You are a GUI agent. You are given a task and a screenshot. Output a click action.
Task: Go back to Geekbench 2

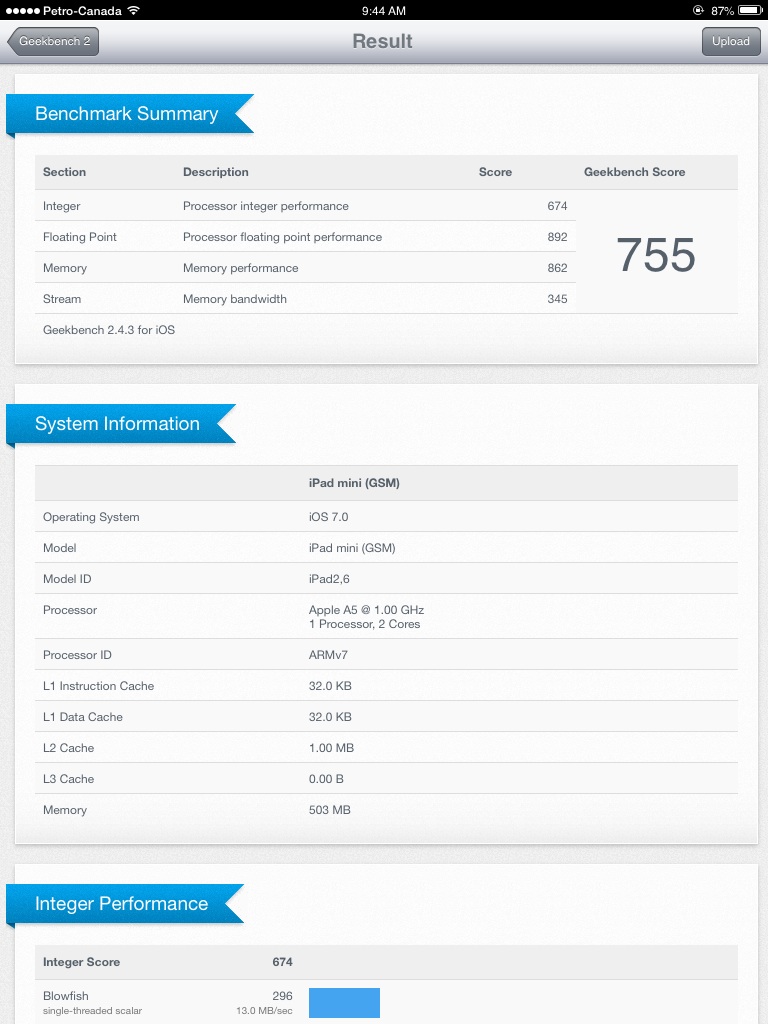click(x=53, y=41)
